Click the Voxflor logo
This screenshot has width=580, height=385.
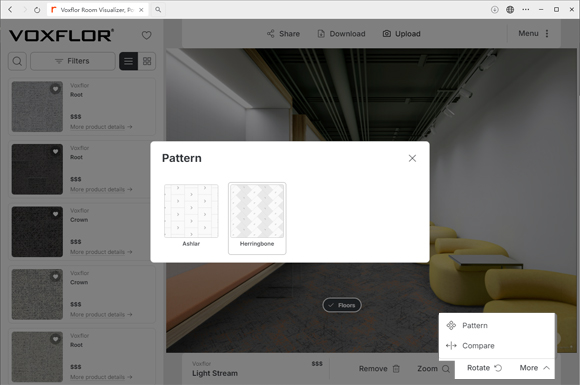(x=61, y=36)
